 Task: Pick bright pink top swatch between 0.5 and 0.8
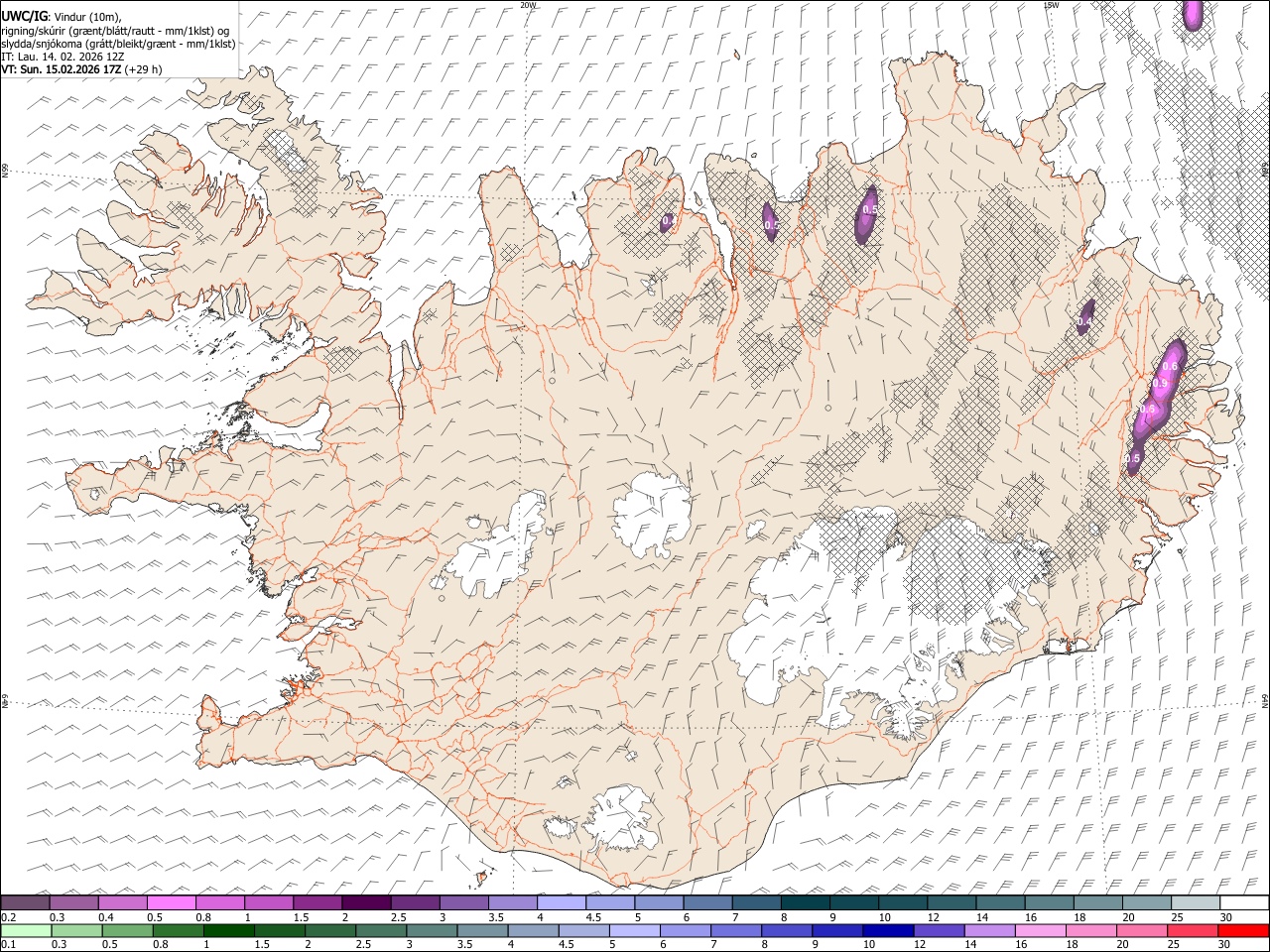[172, 902]
